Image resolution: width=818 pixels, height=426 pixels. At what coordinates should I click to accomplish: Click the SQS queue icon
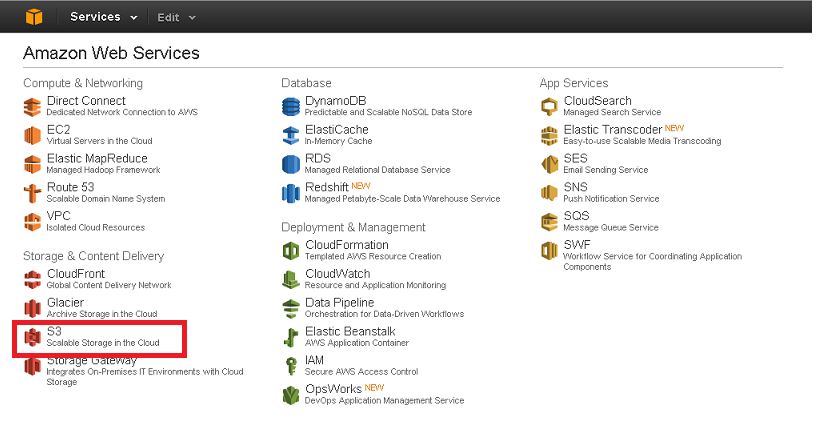point(549,222)
